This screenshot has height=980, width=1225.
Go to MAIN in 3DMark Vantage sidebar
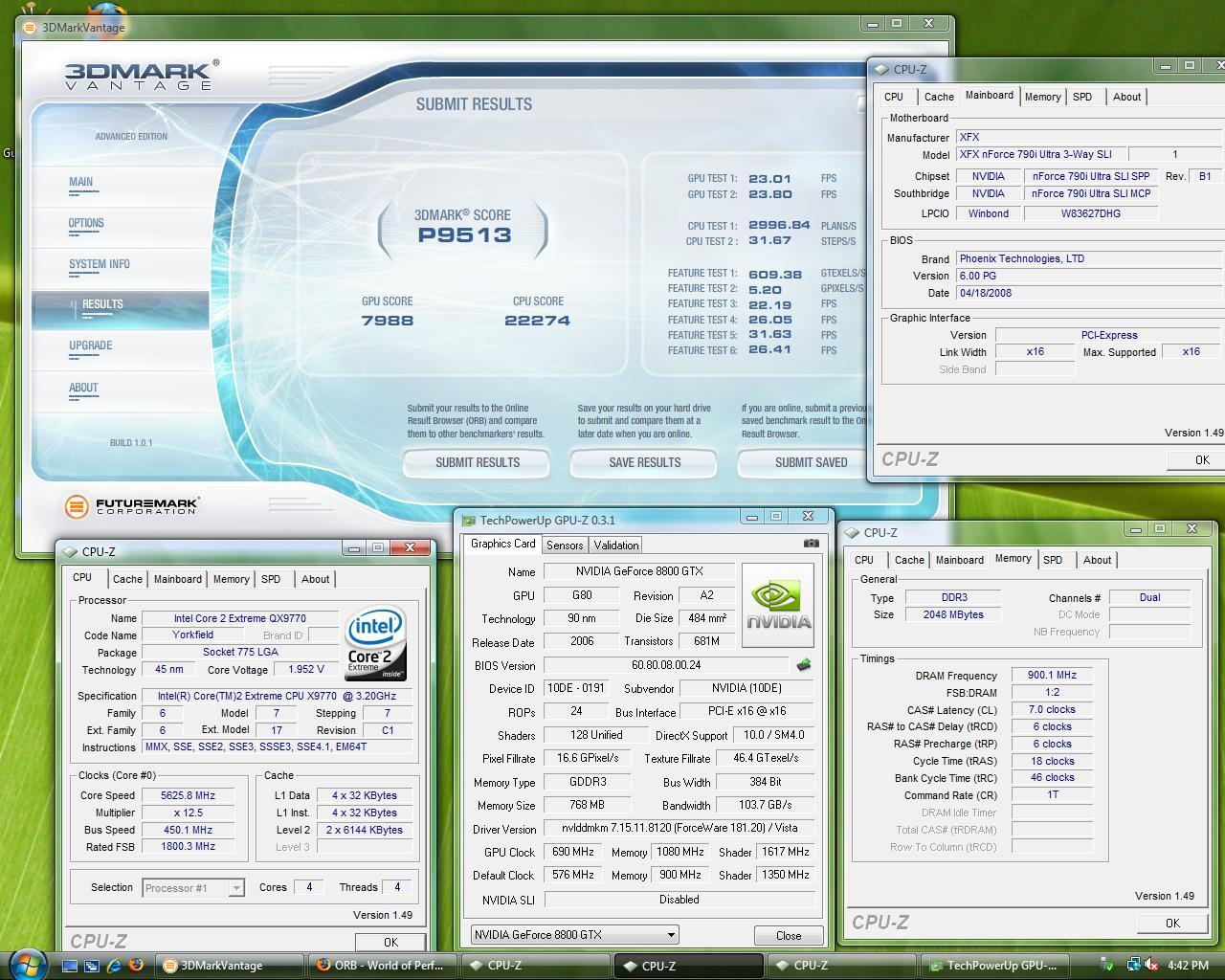[81, 182]
